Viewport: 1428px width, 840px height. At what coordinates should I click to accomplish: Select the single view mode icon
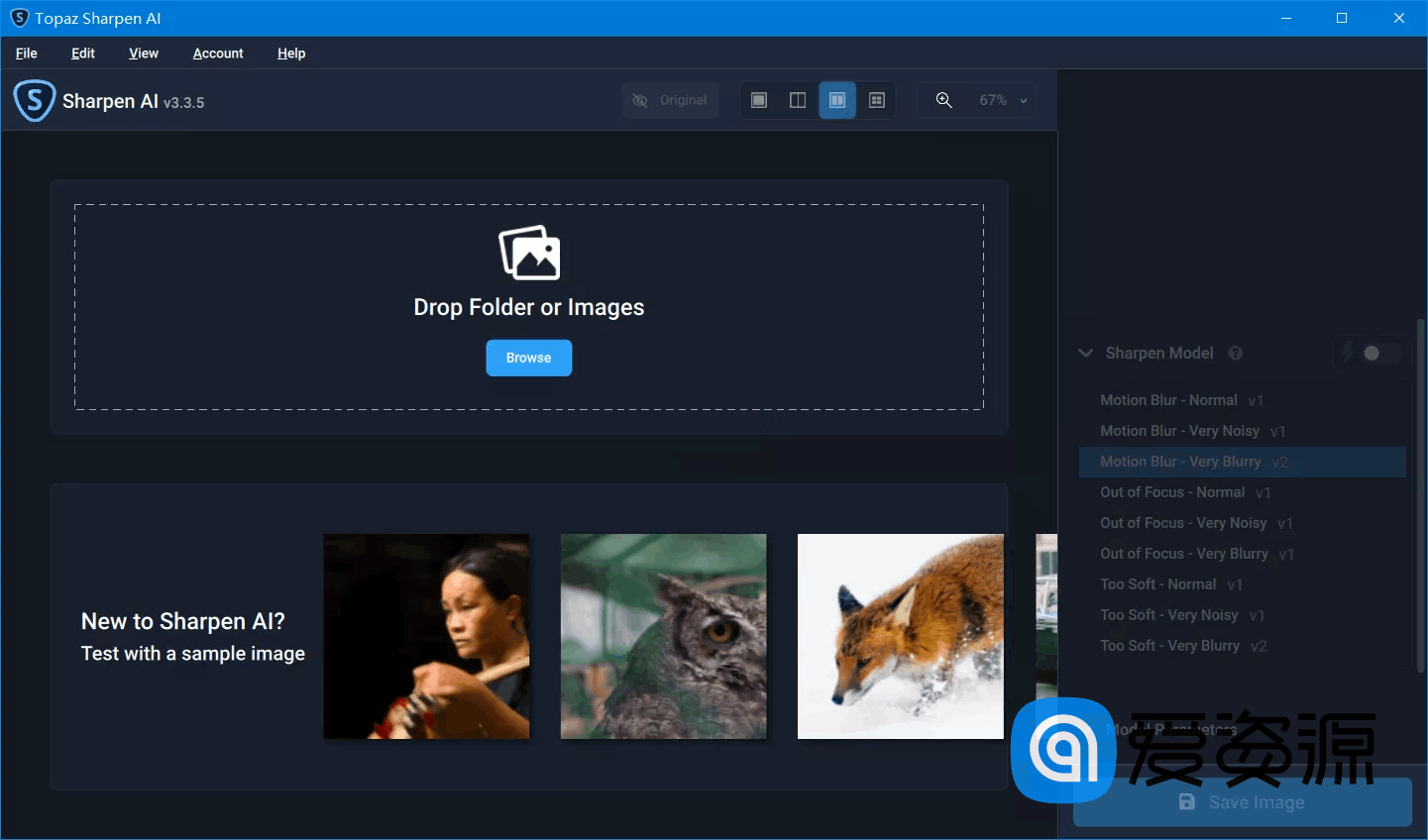point(758,99)
